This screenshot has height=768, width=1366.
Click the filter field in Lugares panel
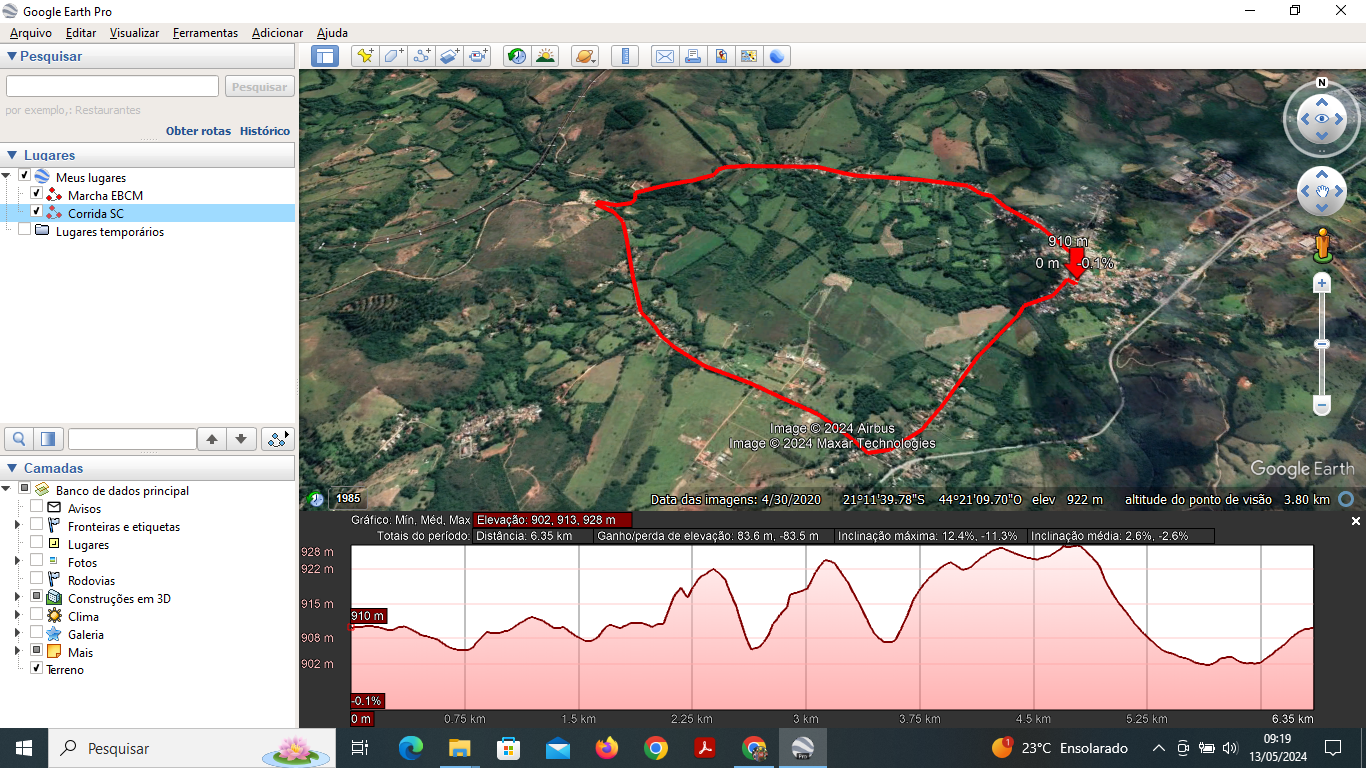point(132,439)
